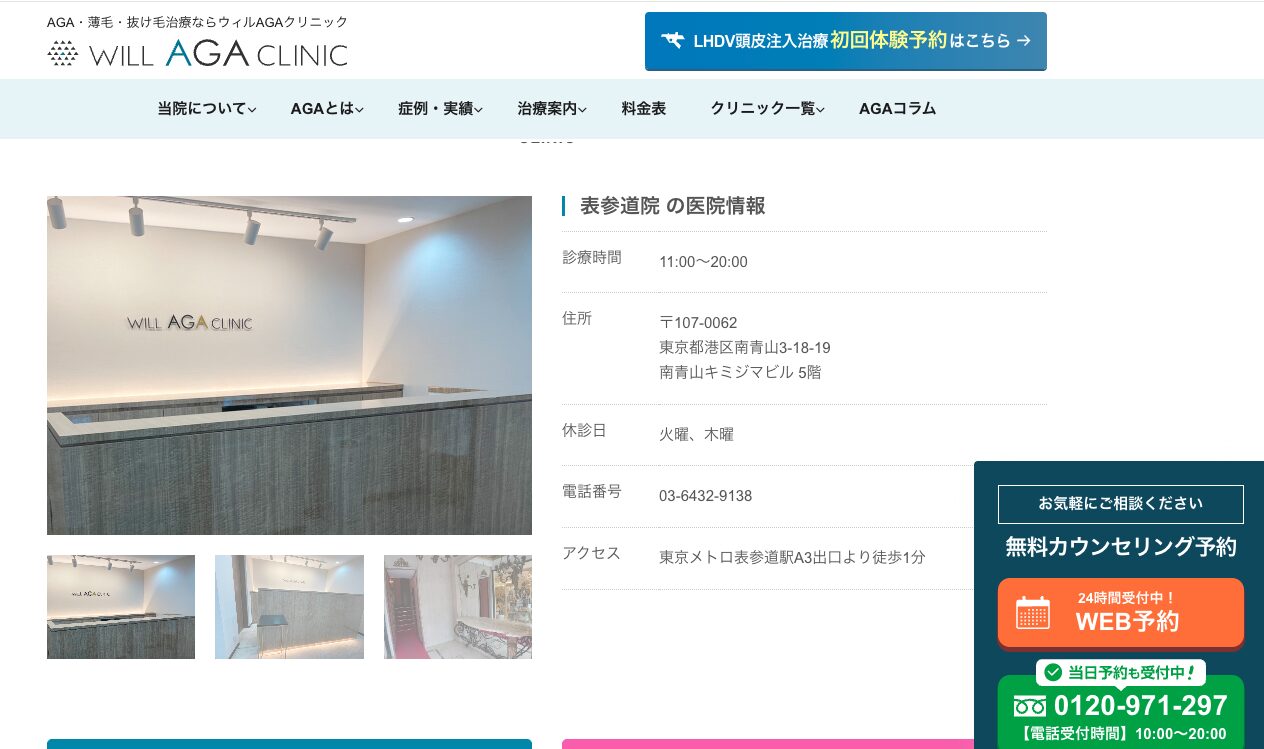
Task: Open the 症例・実績 dropdown
Action: point(440,109)
